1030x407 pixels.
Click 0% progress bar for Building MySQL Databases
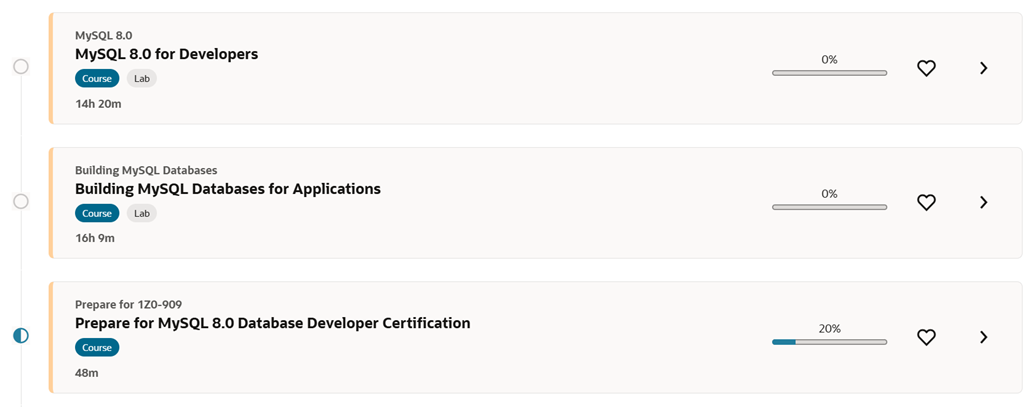point(829,207)
